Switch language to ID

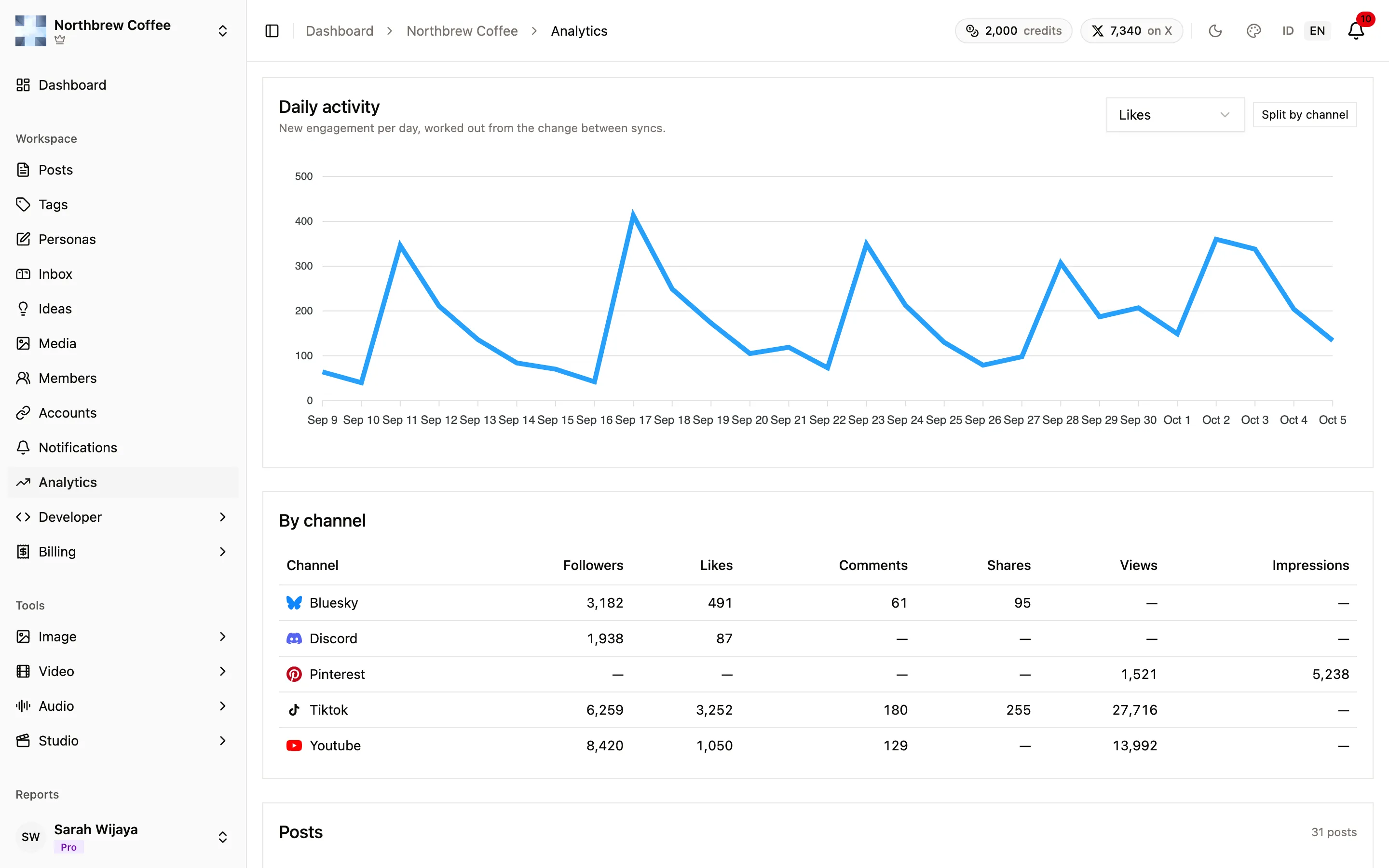click(1287, 31)
